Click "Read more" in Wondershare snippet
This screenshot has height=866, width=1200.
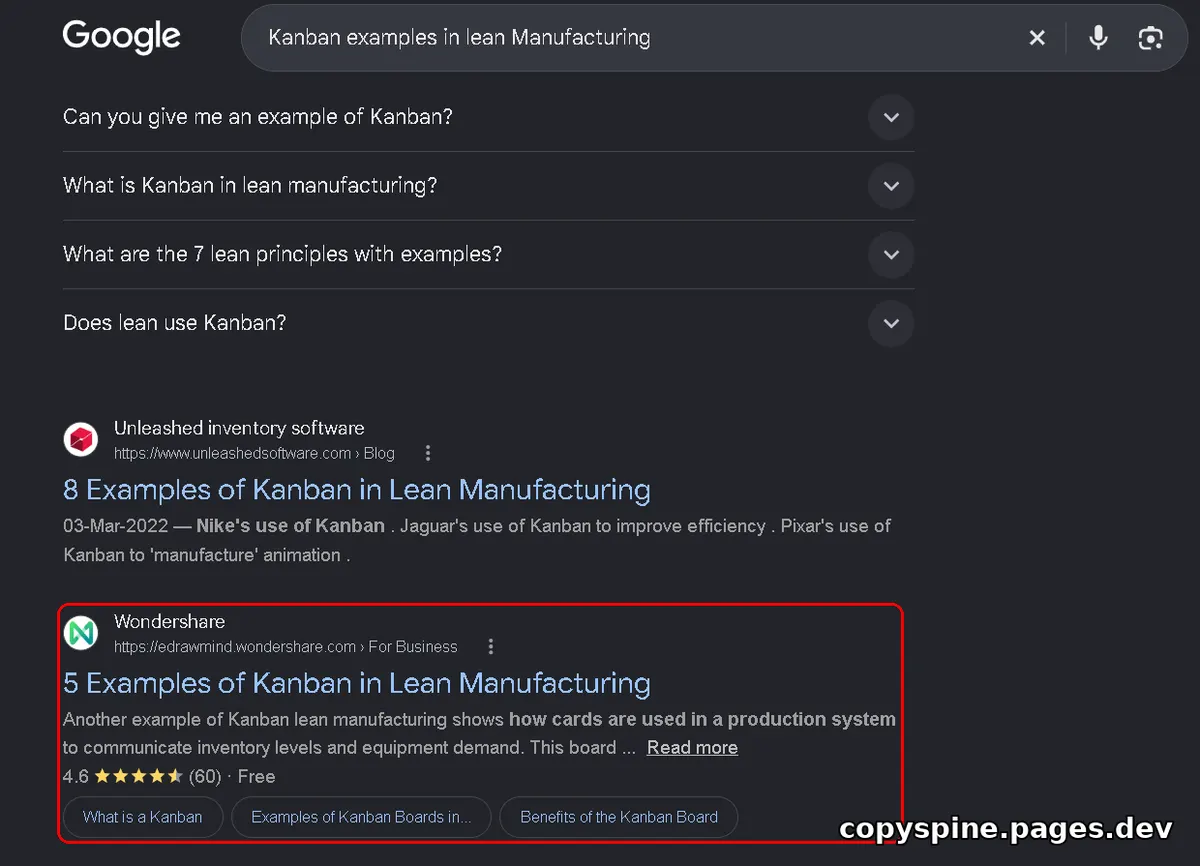pyautogui.click(x=692, y=747)
